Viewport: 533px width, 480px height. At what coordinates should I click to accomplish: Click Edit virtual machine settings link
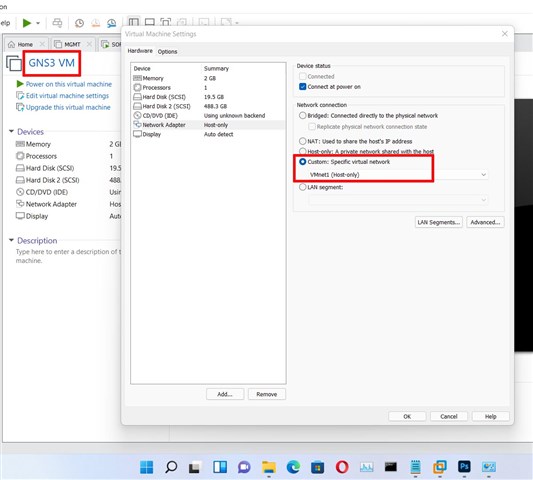[67, 96]
